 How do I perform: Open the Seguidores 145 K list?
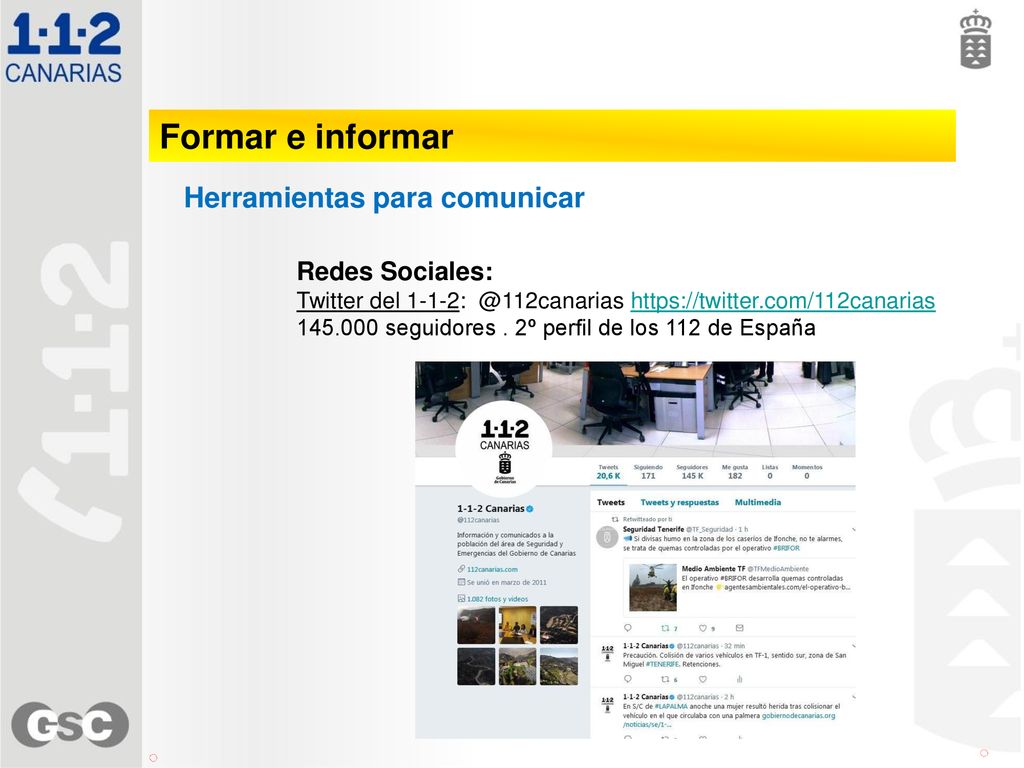tap(692, 472)
